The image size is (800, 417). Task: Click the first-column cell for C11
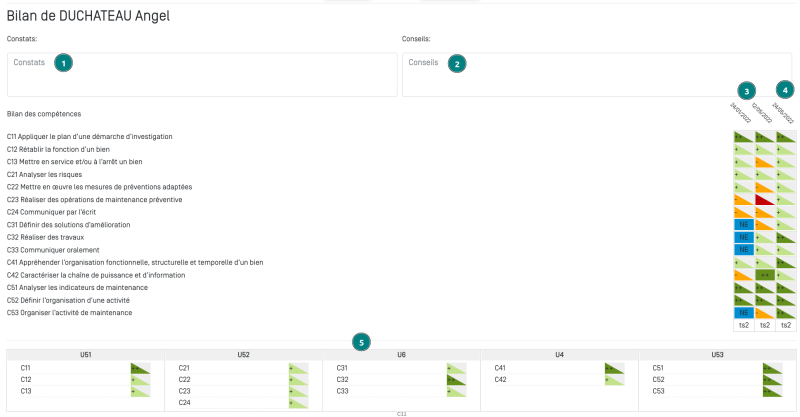pos(743,136)
